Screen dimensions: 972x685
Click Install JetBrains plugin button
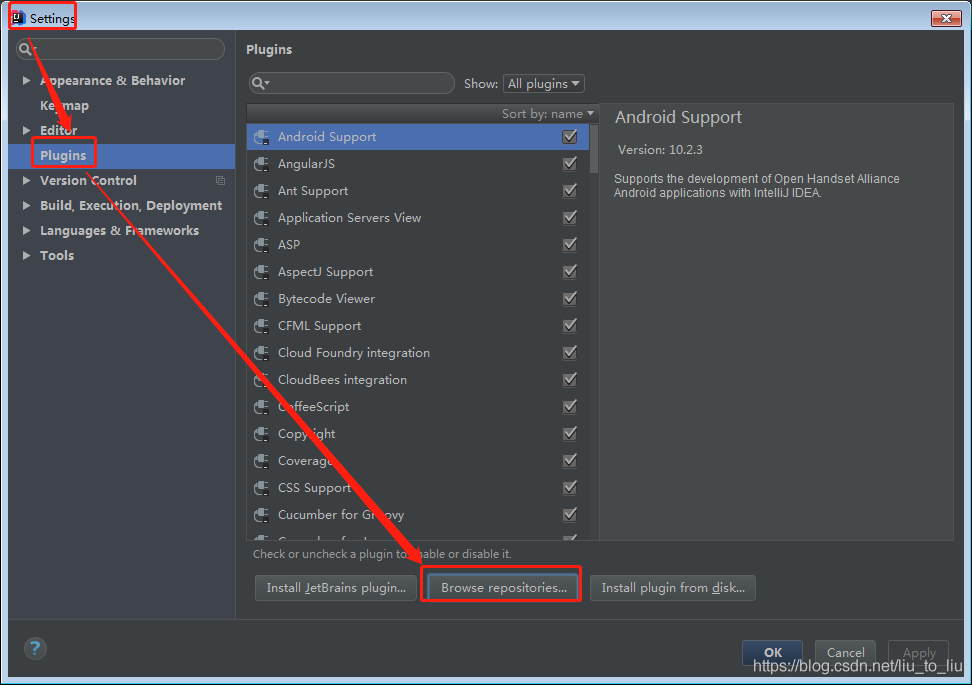pyautogui.click(x=336, y=588)
